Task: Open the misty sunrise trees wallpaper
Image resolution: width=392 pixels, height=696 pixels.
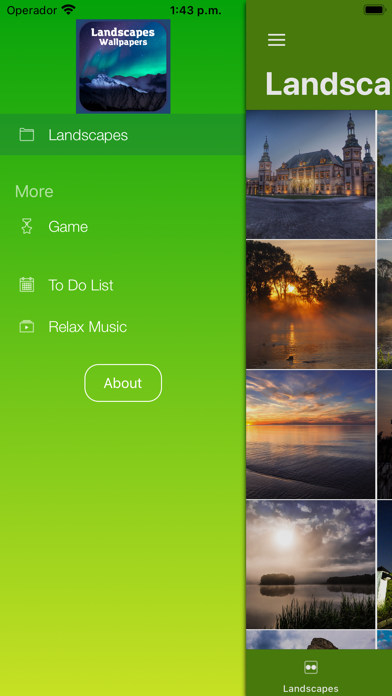Action: (x=311, y=304)
